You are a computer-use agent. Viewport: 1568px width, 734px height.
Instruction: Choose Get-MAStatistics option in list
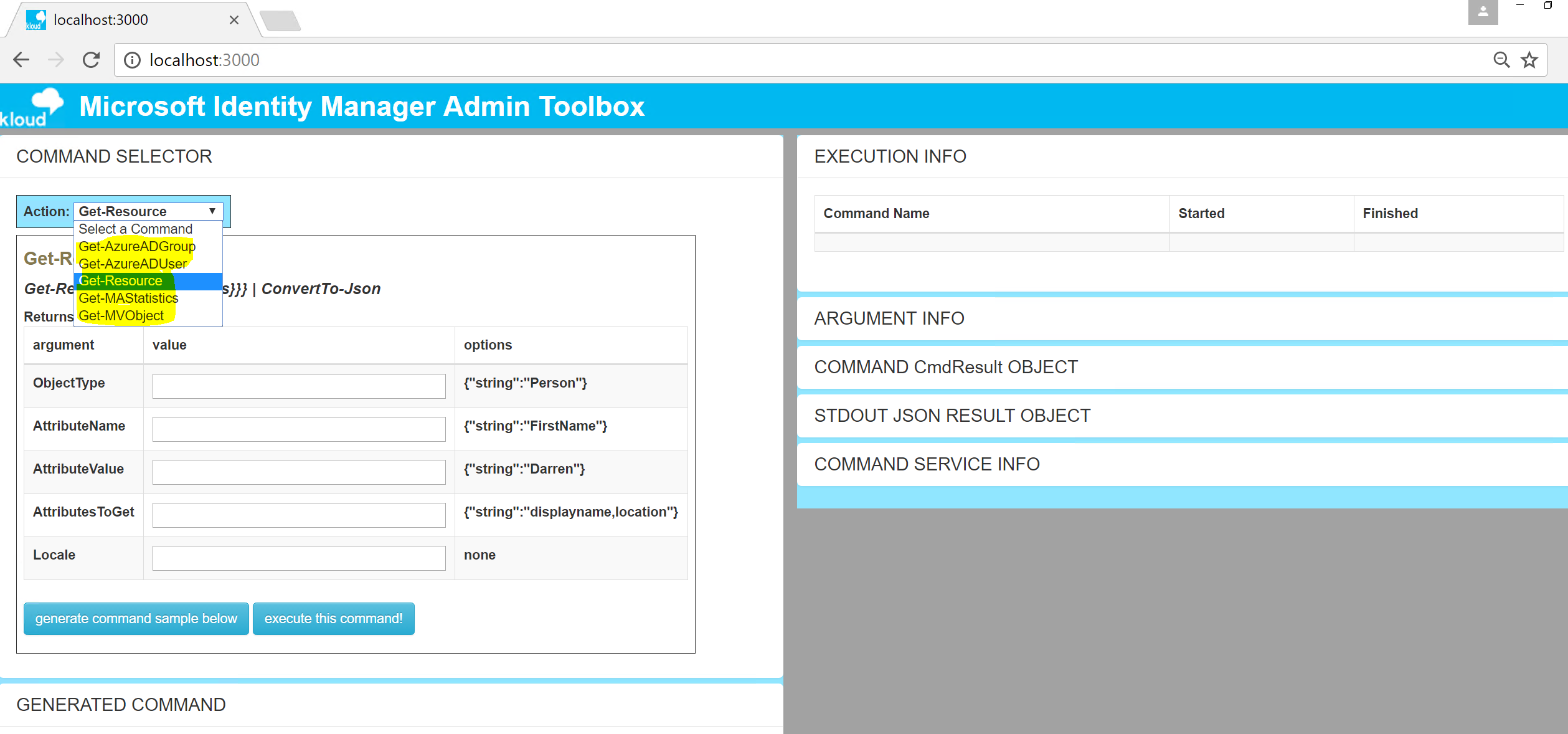(128, 298)
